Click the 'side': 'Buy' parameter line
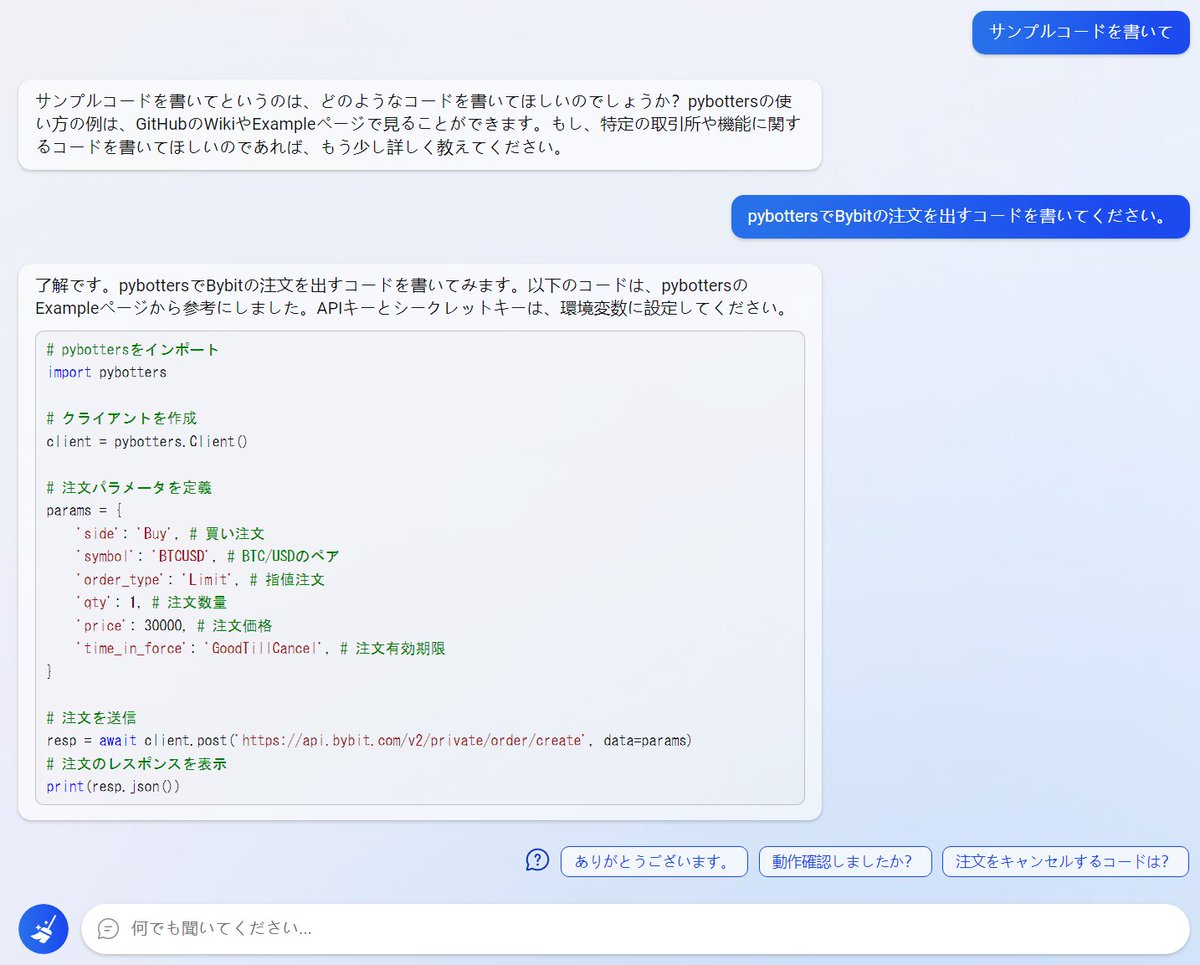The width and height of the screenshot is (1200, 965). coord(170,533)
